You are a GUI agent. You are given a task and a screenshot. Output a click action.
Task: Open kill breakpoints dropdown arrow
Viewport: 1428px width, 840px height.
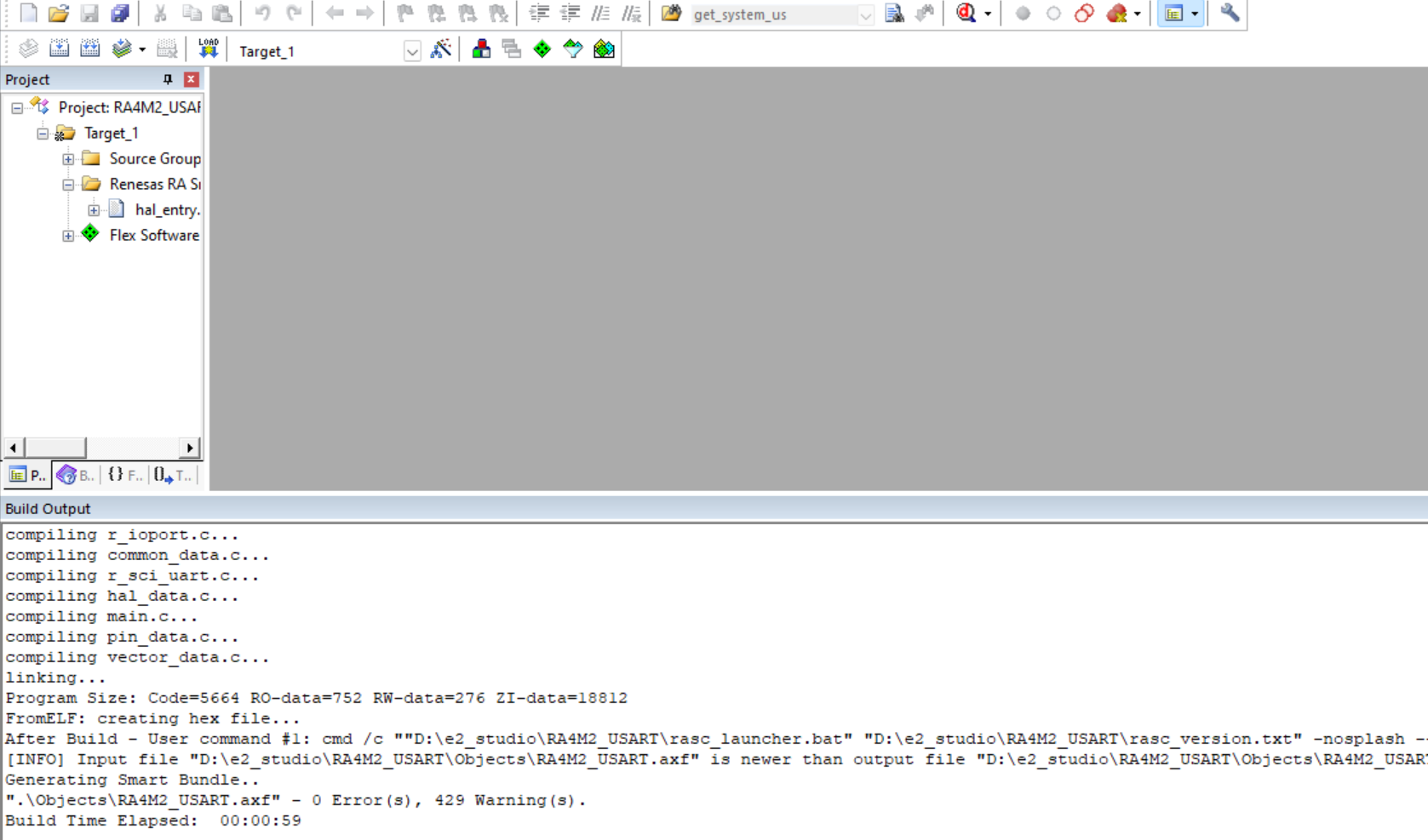(x=1137, y=14)
